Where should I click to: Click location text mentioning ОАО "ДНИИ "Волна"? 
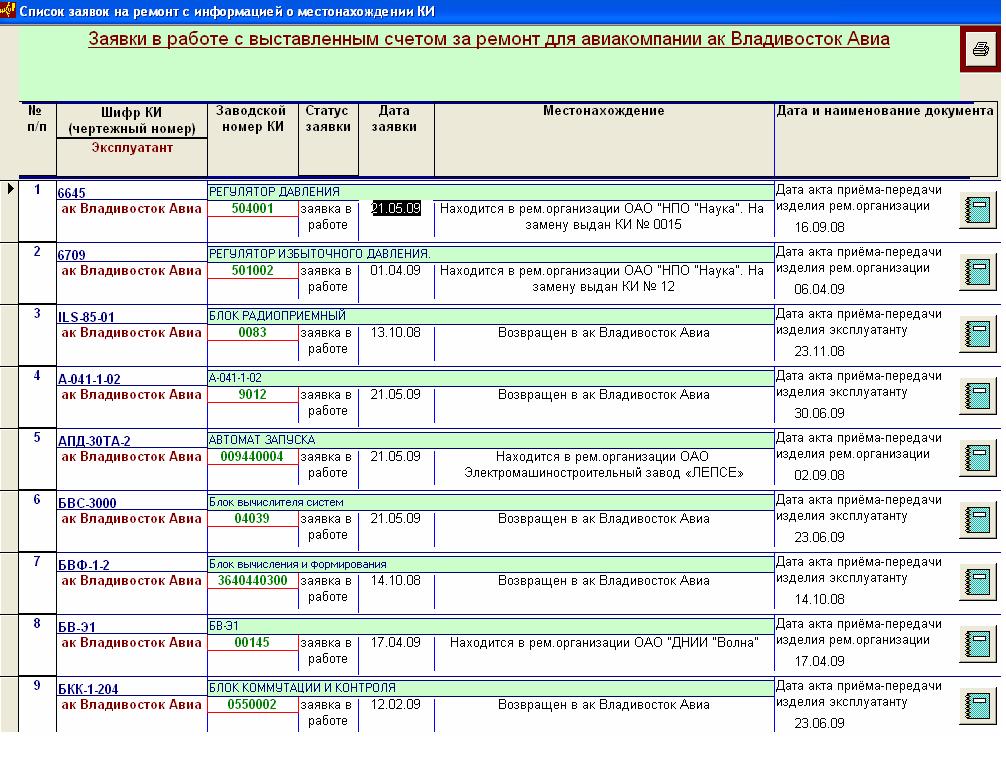tap(604, 642)
